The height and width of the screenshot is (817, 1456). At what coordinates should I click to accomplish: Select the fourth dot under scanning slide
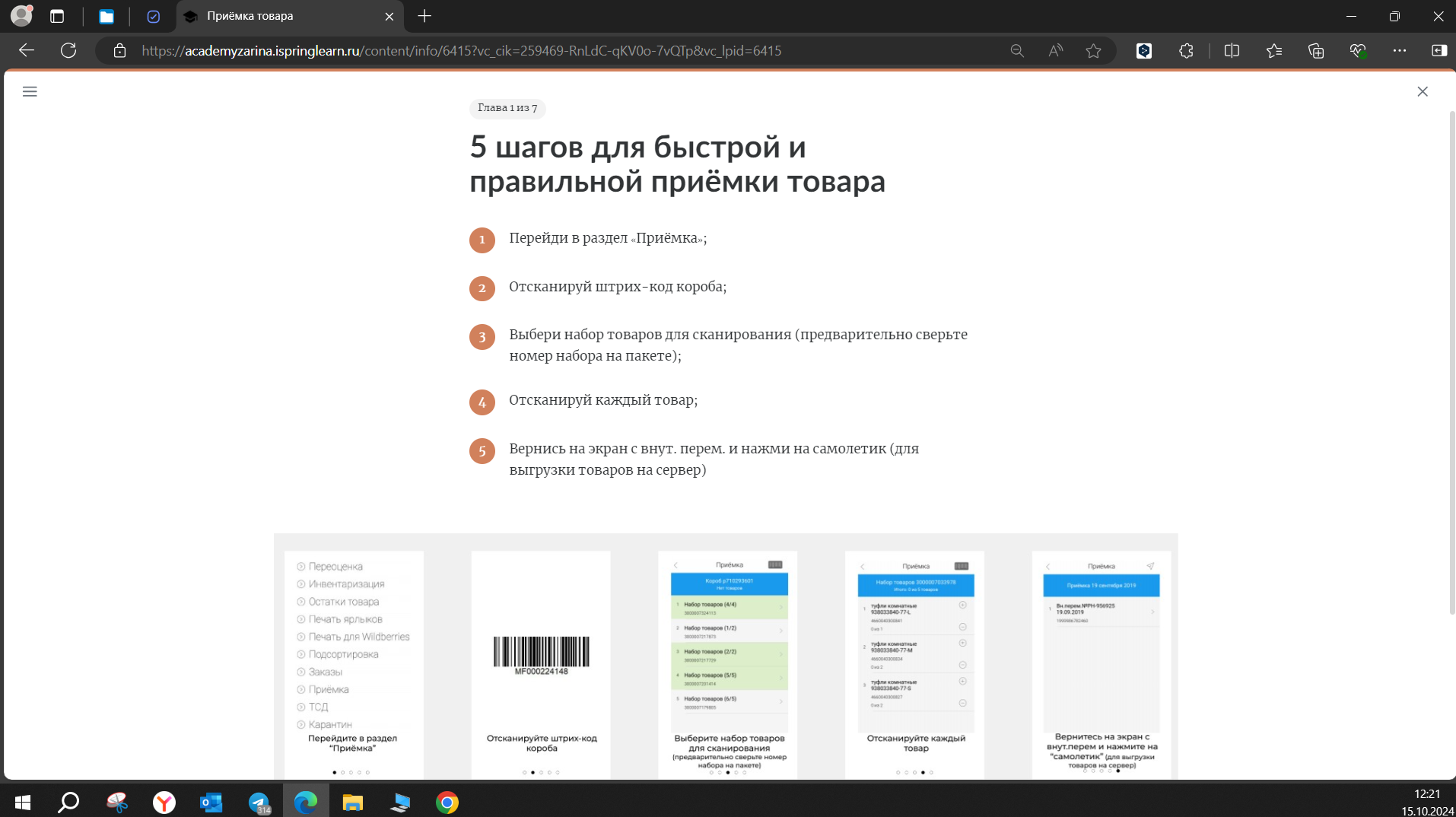(735, 771)
